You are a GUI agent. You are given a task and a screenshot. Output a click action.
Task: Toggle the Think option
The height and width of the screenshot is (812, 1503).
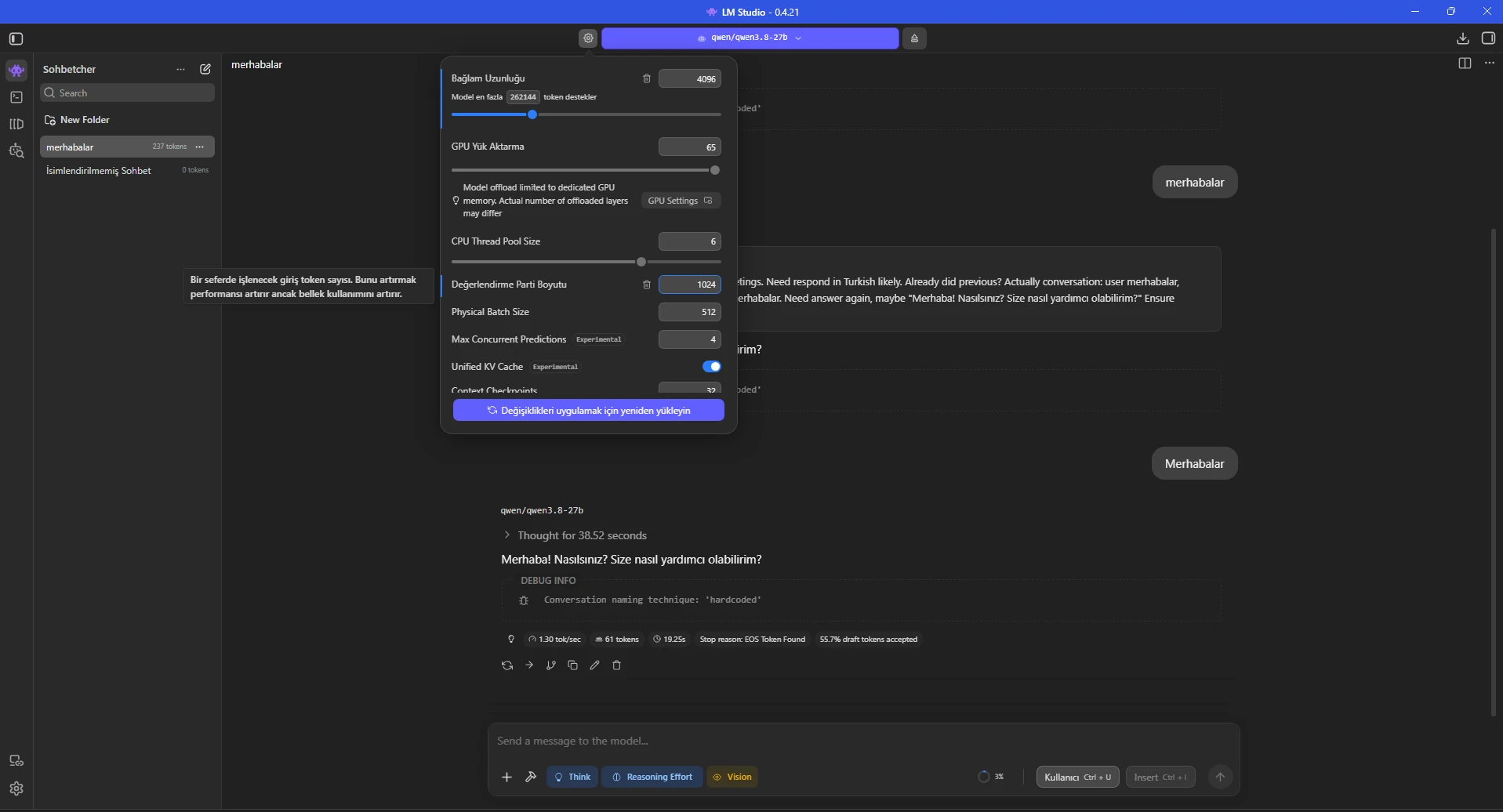click(572, 777)
